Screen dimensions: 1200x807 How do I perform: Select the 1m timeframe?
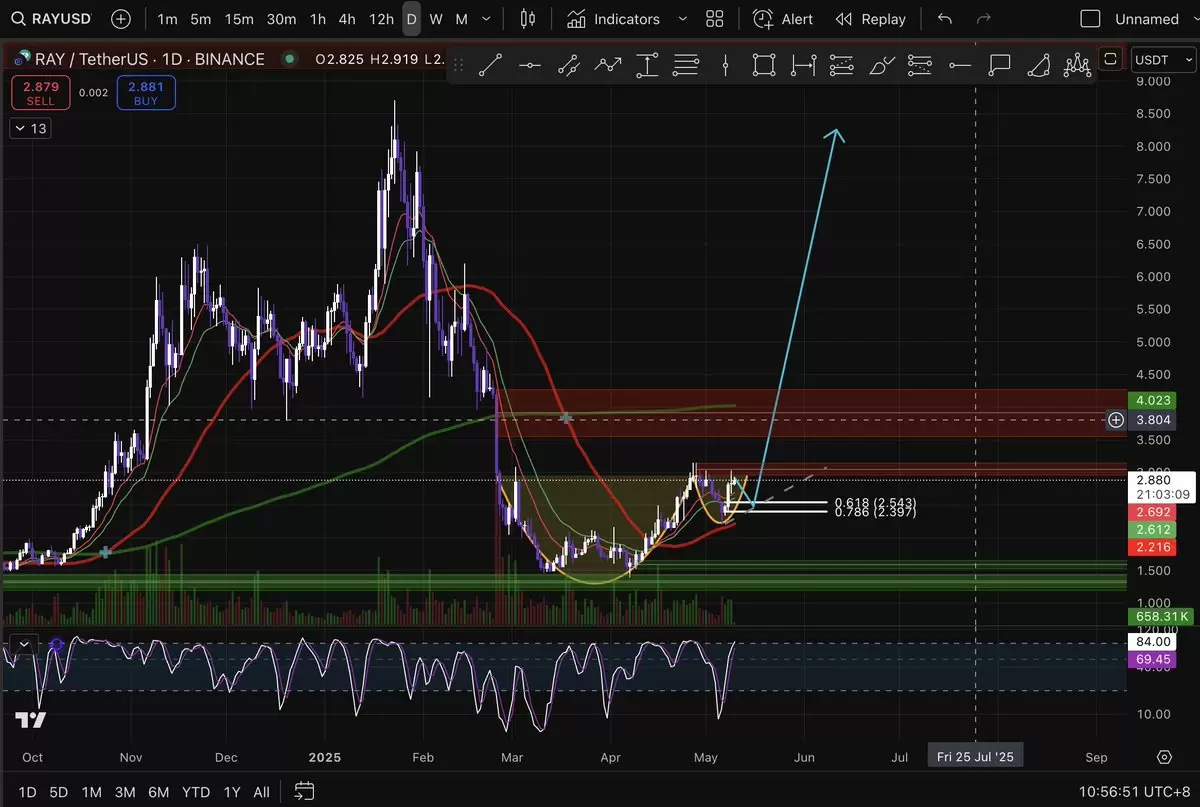point(168,19)
